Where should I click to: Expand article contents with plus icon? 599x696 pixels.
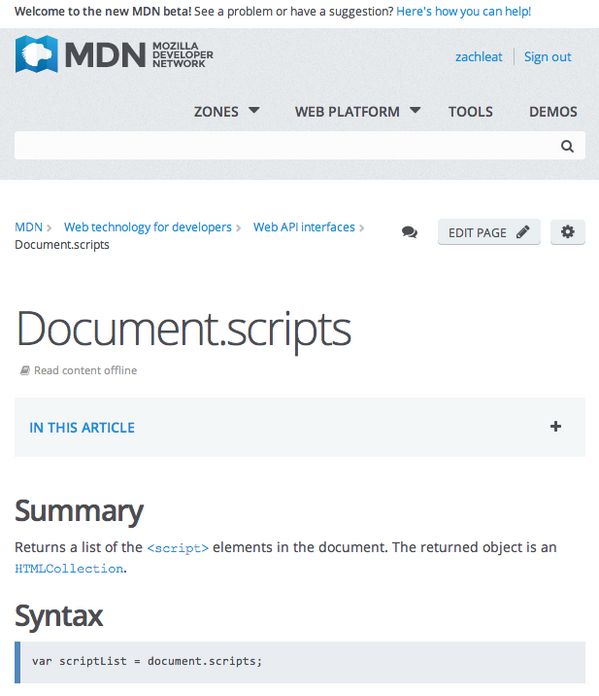(x=555, y=427)
